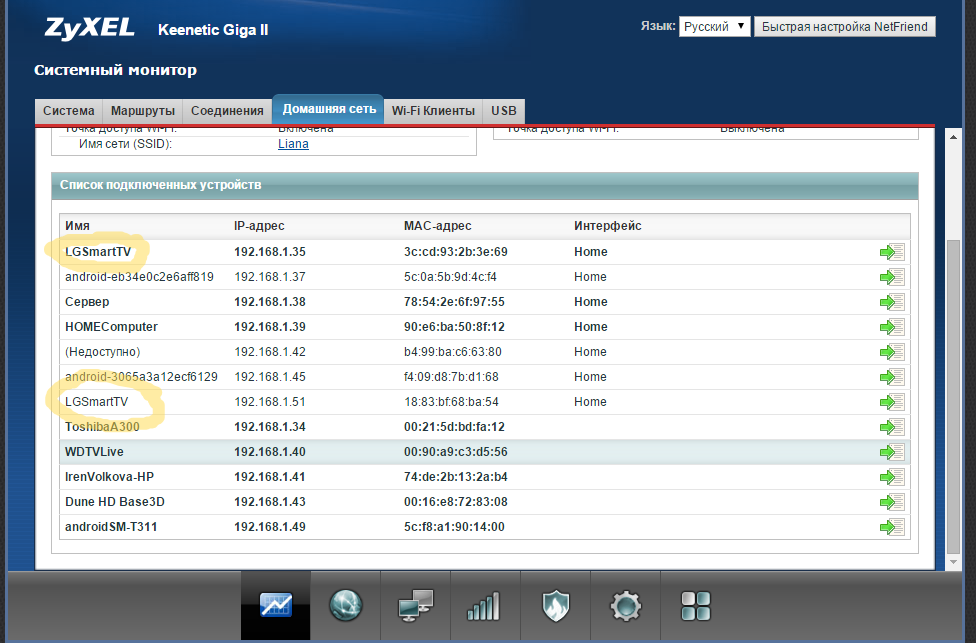Open the Liana SSID link
Viewport: 976px width, 643px height.
pyautogui.click(x=293, y=144)
